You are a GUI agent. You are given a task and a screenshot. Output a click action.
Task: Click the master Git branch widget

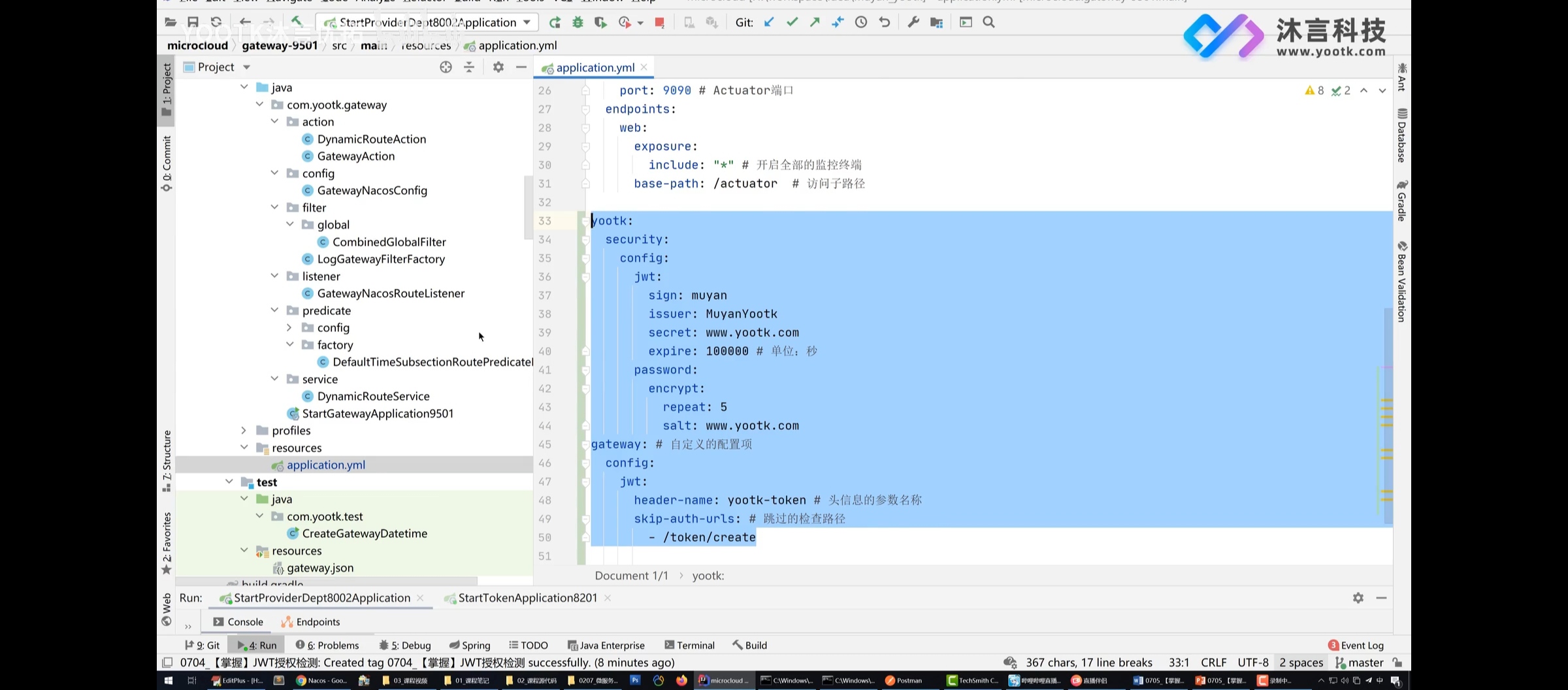1360,663
